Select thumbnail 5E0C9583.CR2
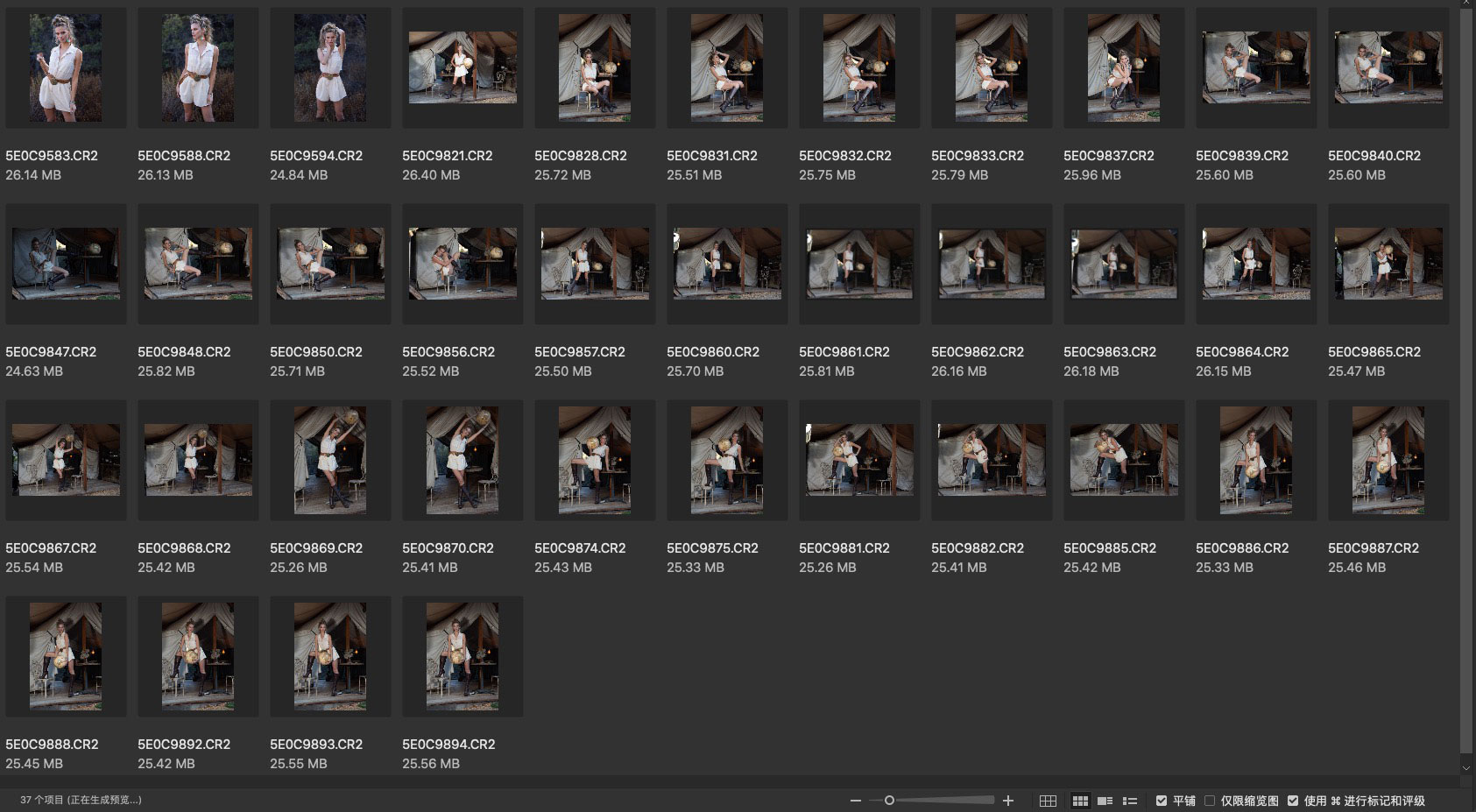This screenshot has height=812, width=1476. [66, 68]
